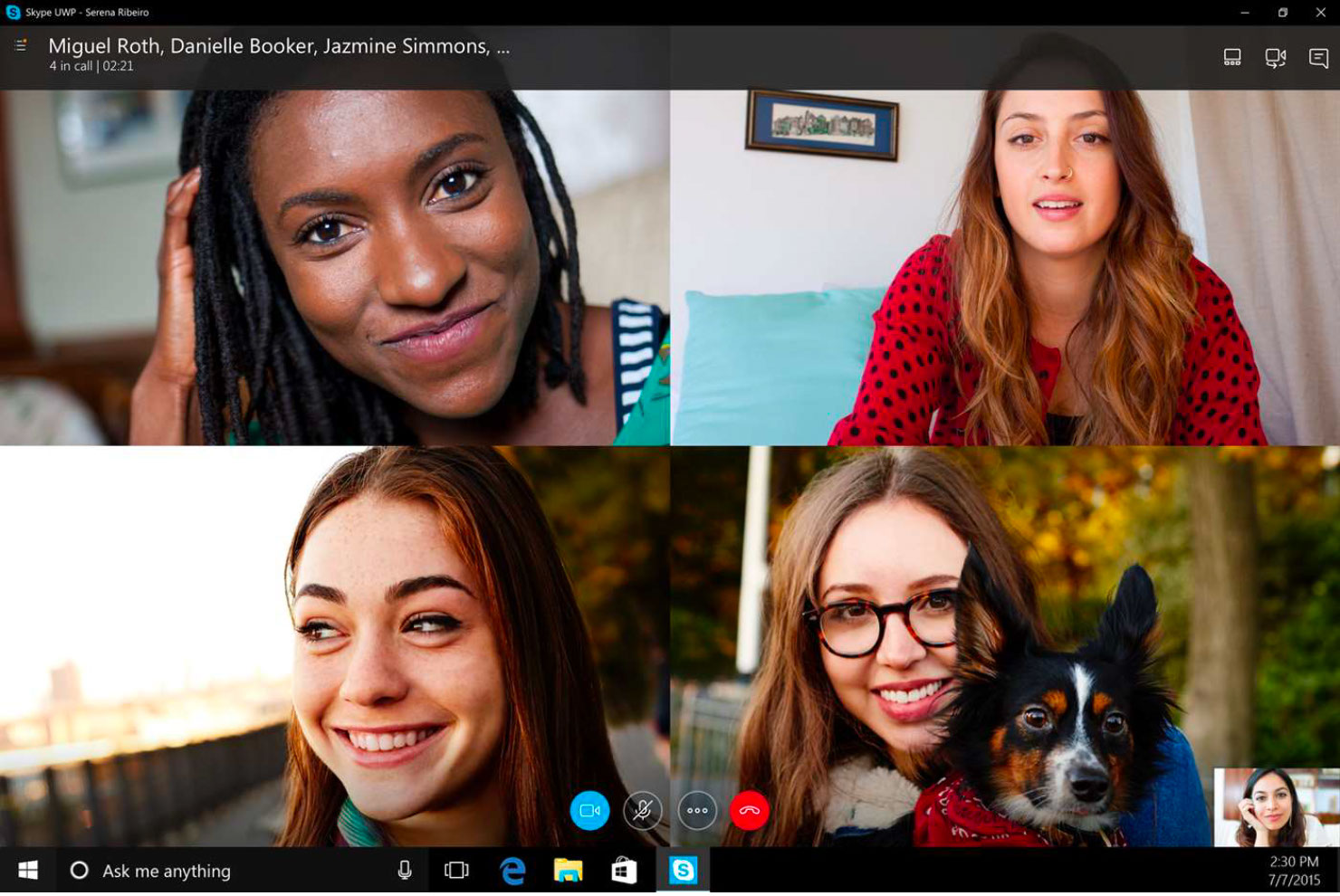This screenshot has height=896, width=1340.
Task: Select the Skype icon on the taskbar
Action: (x=684, y=871)
